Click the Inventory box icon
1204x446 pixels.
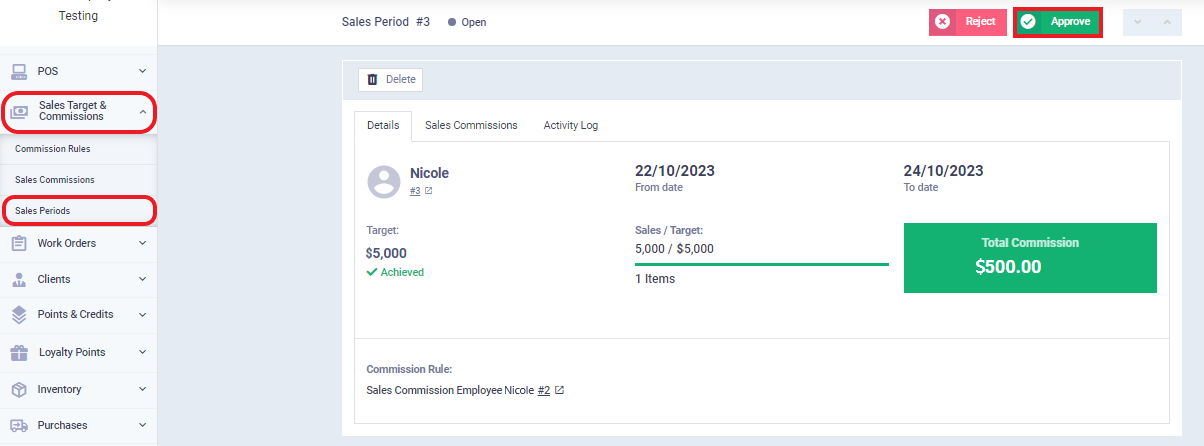(19, 389)
